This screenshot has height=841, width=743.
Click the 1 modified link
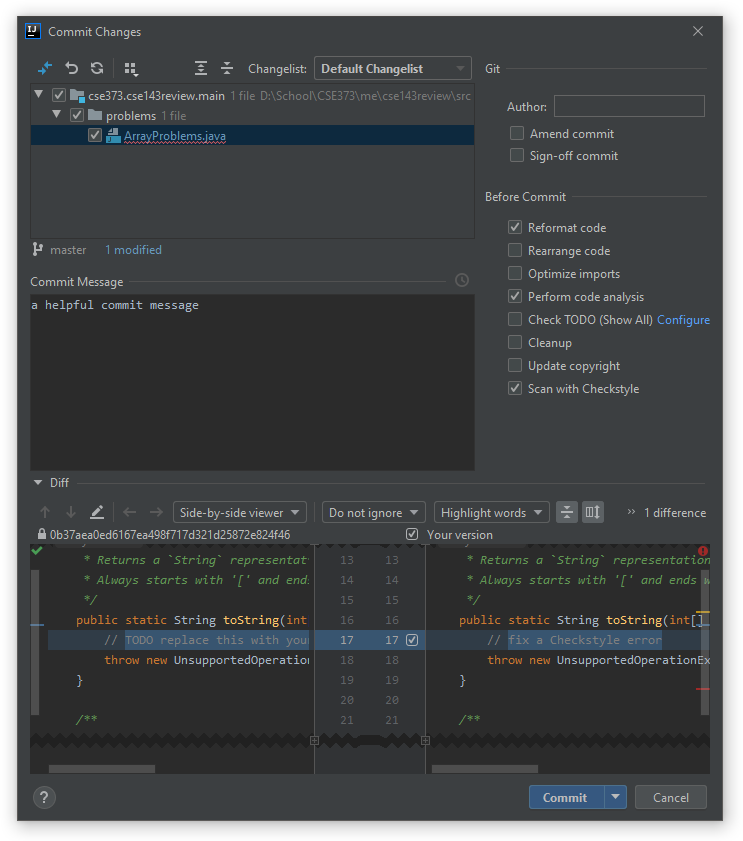coord(133,250)
